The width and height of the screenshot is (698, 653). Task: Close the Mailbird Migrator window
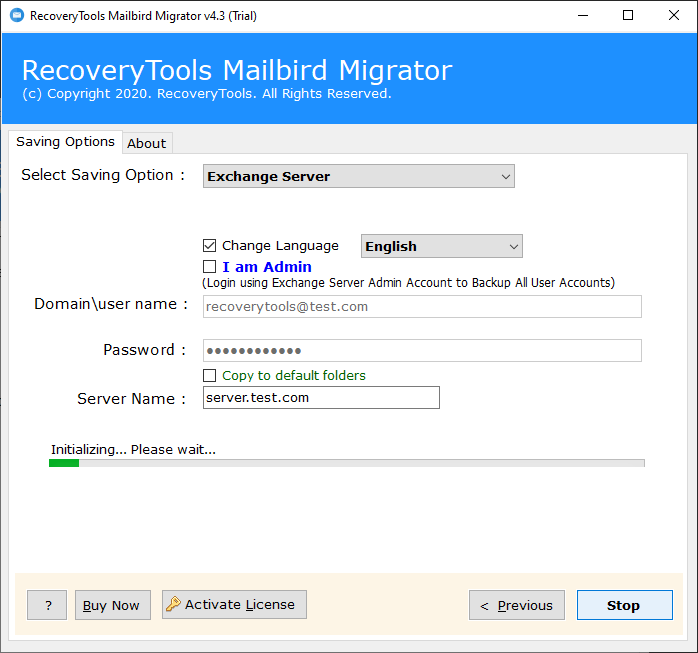click(674, 16)
